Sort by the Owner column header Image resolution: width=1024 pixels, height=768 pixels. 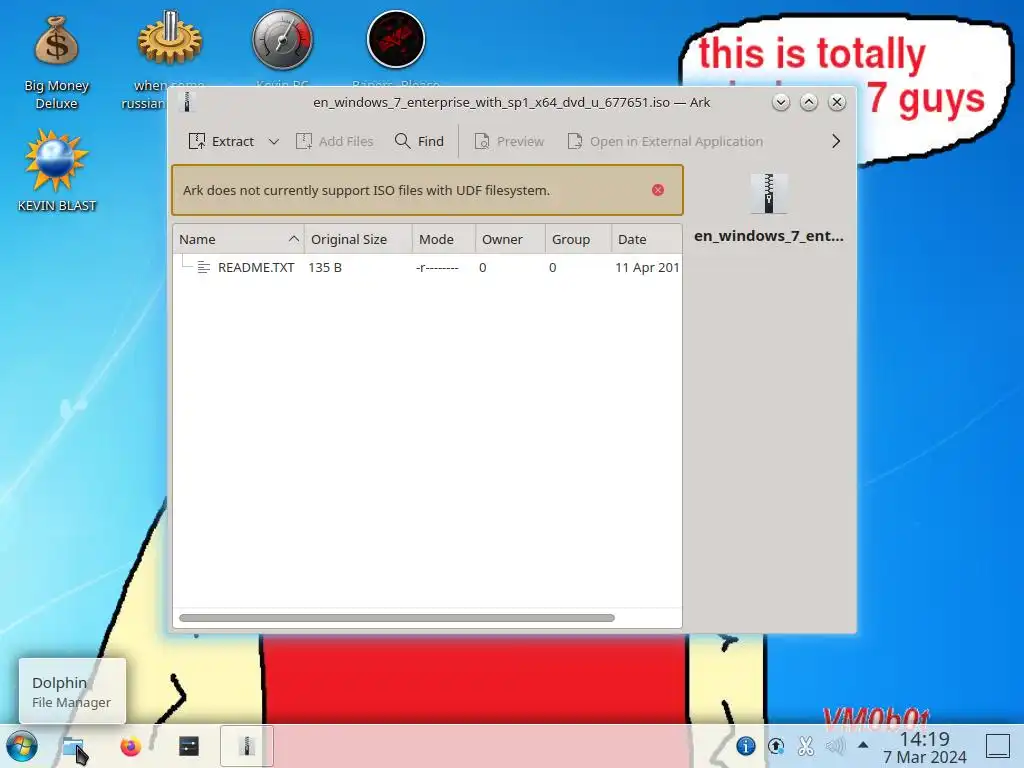pos(510,239)
